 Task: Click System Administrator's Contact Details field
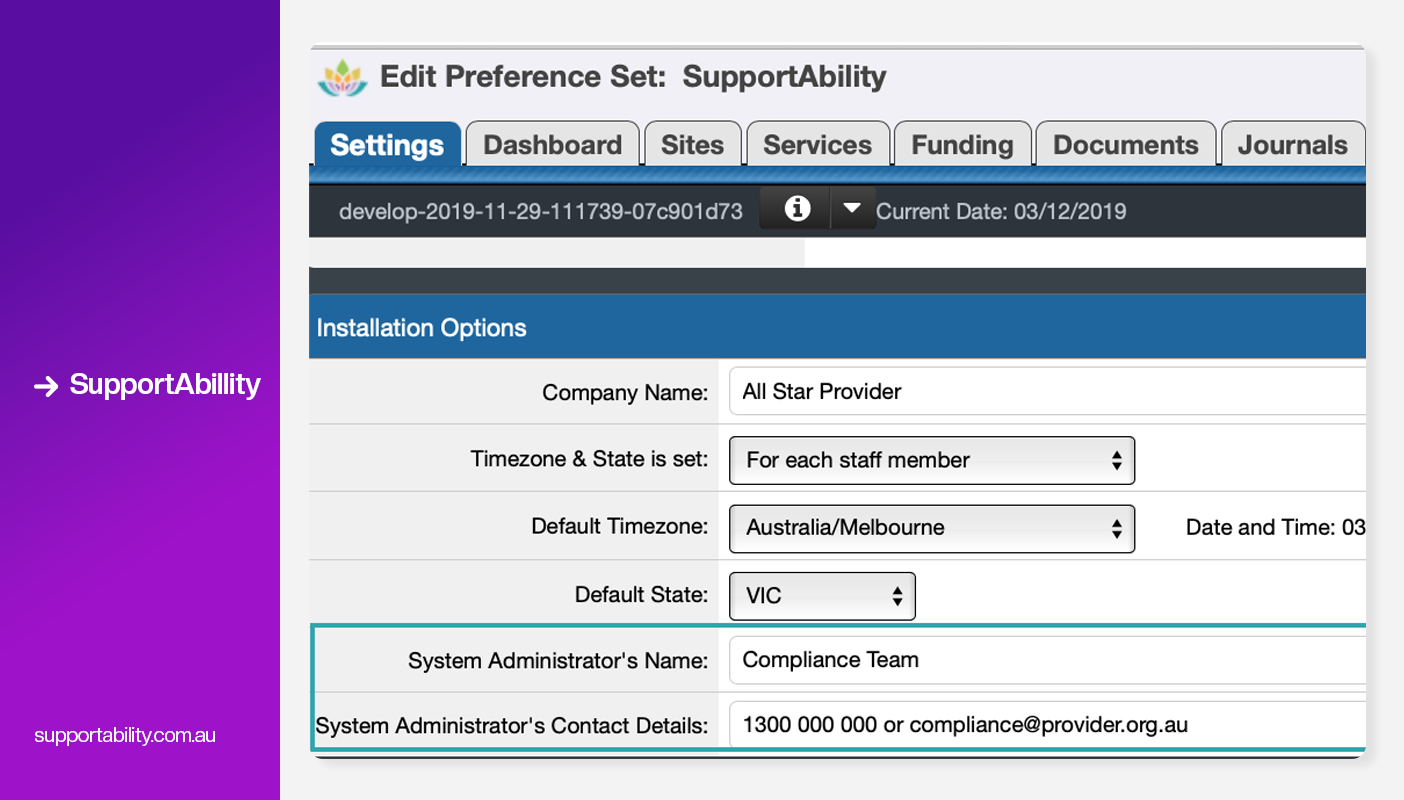[1047, 725]
